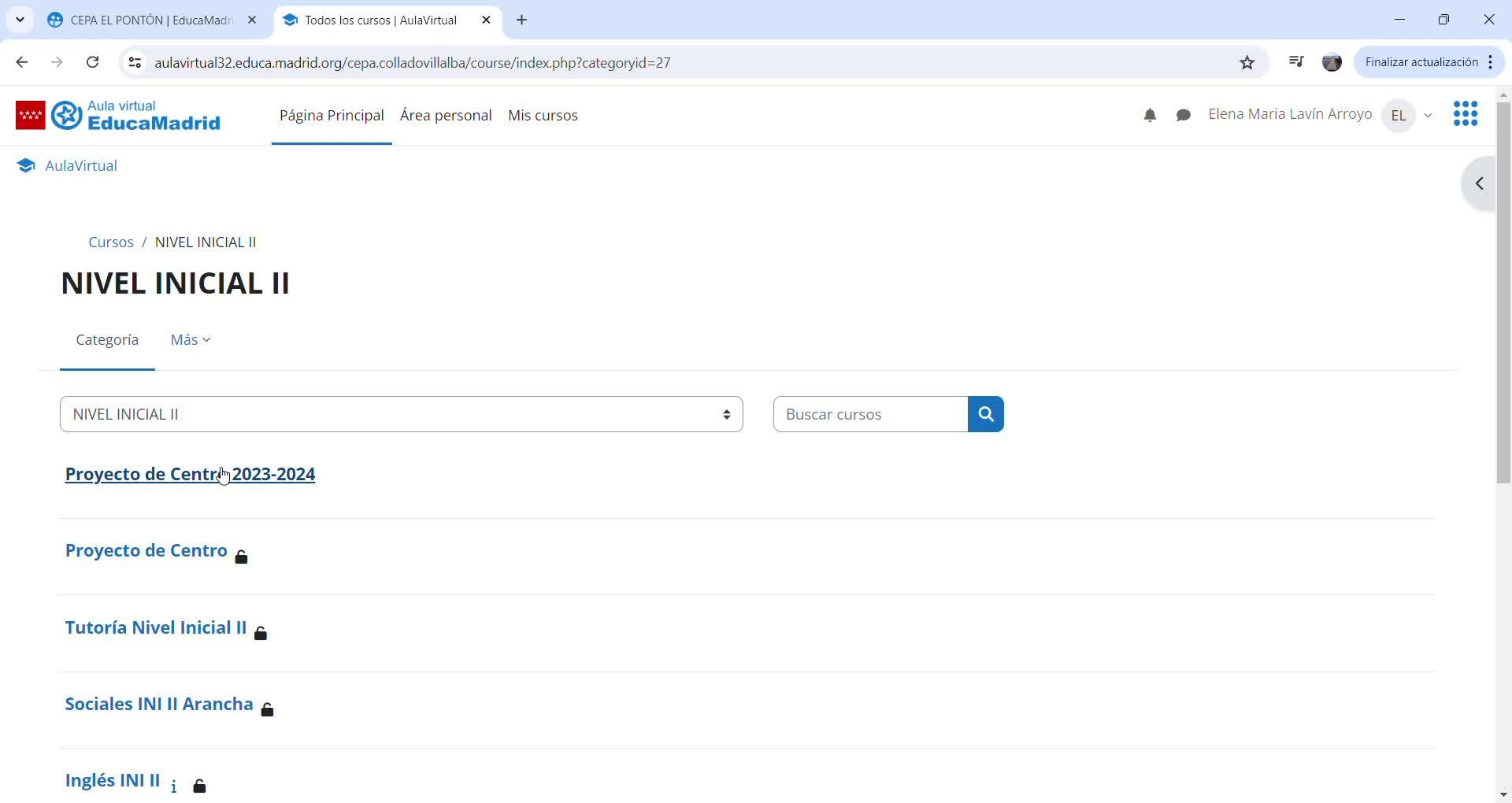Click the AulaVirtual graduation cap icon
Viewport: 1512px width, 803px height.
(x=26, y=165)
